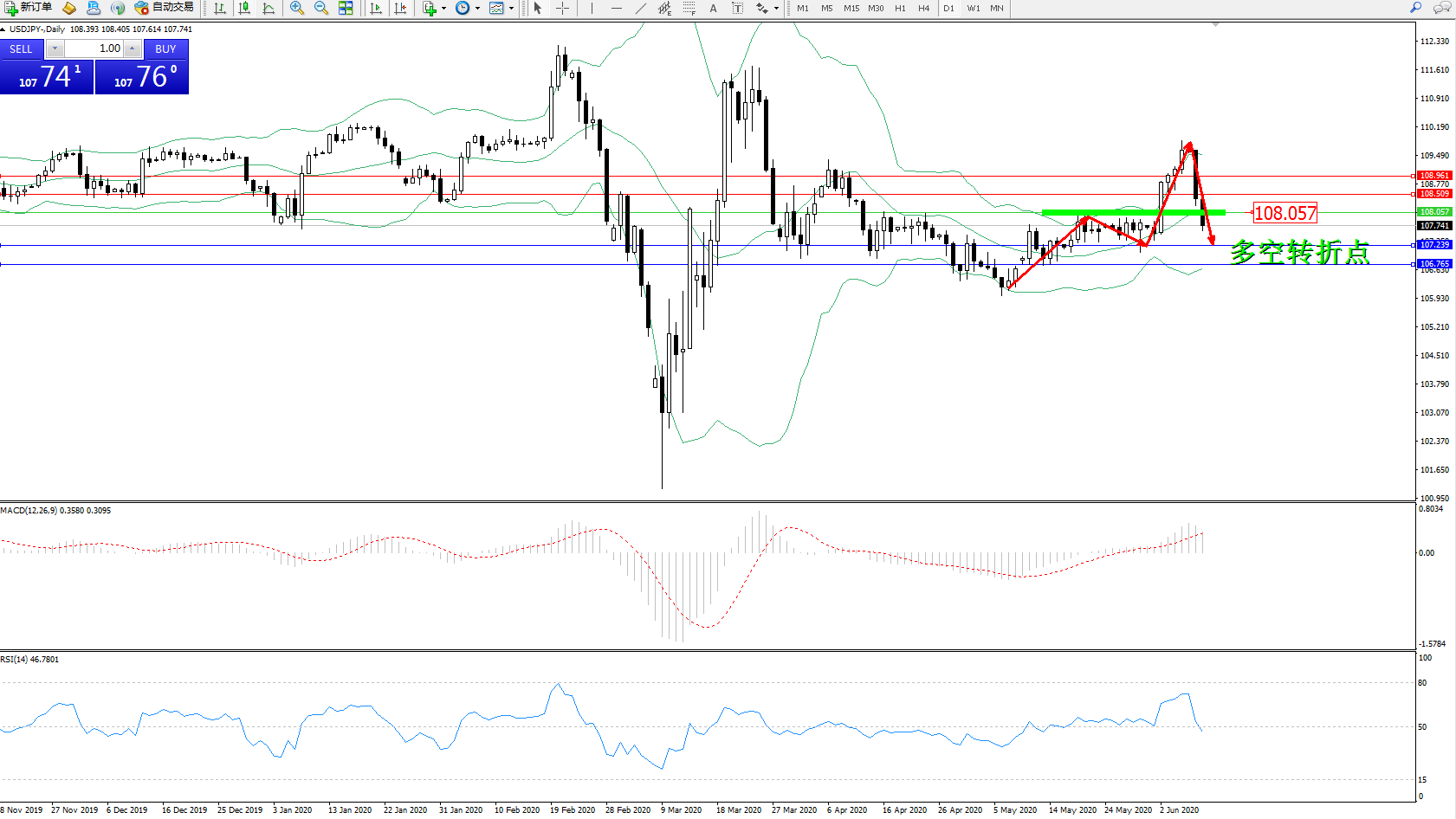Click the zoom in magnifier icon
1456x819 pixels.
point(297,8)
